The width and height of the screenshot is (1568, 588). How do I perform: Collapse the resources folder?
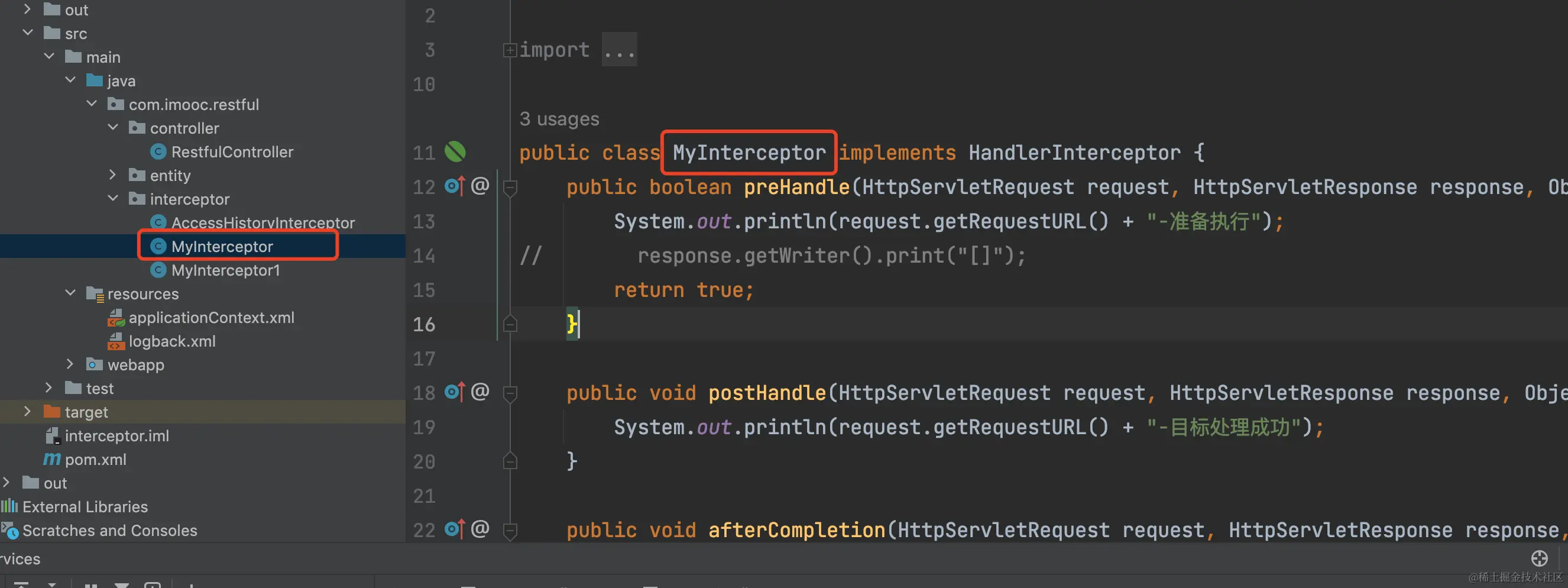(70, 293)
